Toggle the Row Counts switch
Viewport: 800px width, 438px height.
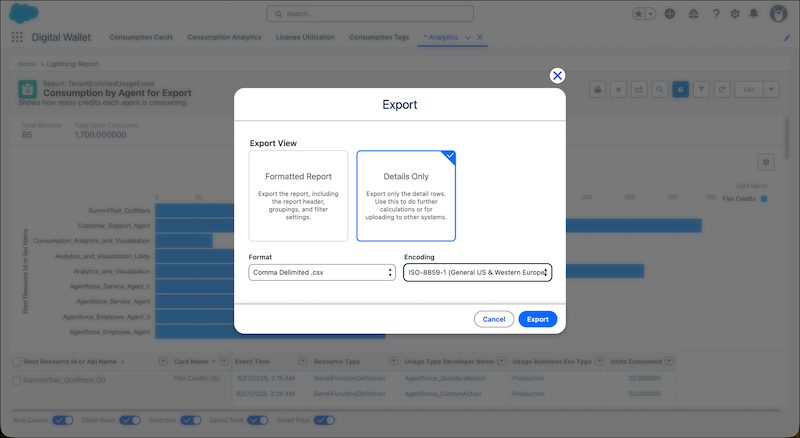coord(63,420)
